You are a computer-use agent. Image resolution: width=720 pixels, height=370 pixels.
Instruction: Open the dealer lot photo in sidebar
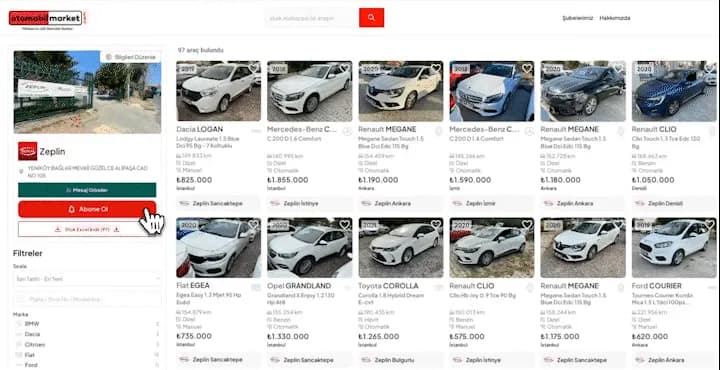pos(87,92)
